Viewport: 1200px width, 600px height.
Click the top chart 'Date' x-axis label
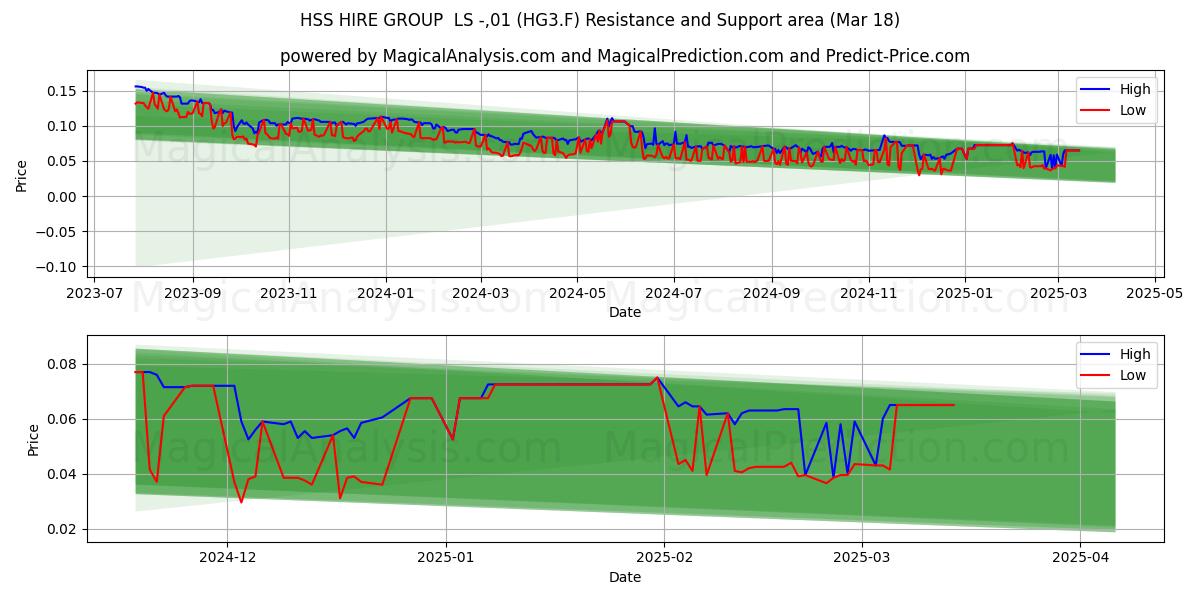[x=625, y=312]
